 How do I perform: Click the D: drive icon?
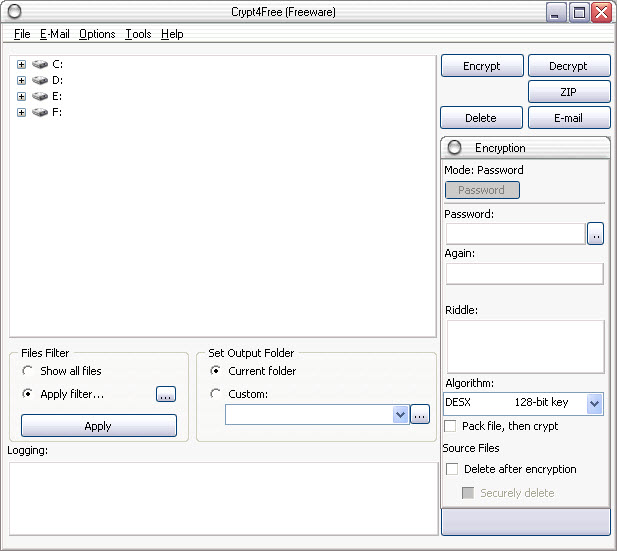(40, 80)
